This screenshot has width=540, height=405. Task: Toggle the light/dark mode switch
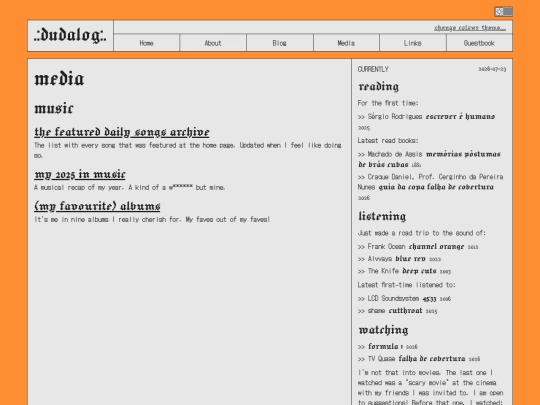click(503, 12)
